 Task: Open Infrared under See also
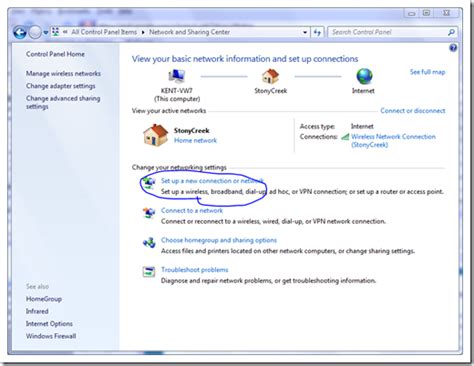click(x=37, y=311)
